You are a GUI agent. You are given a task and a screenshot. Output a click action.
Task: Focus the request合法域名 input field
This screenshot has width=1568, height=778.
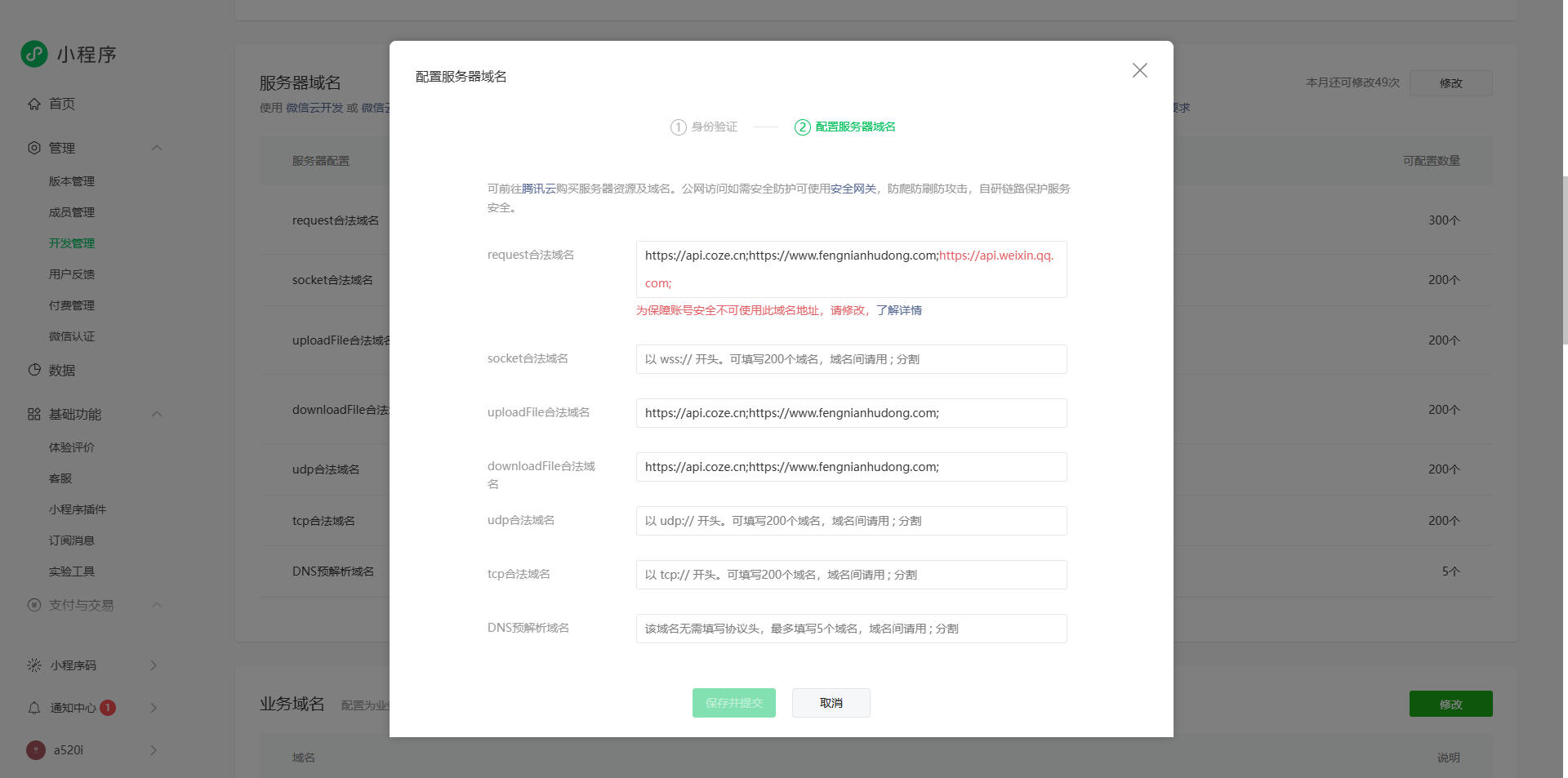852,269
